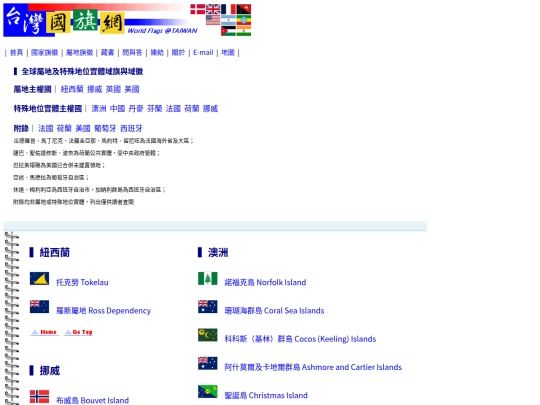This screenshot has height=405, width=540.
Task: Click the flag collage image in header
Action: 221,20
